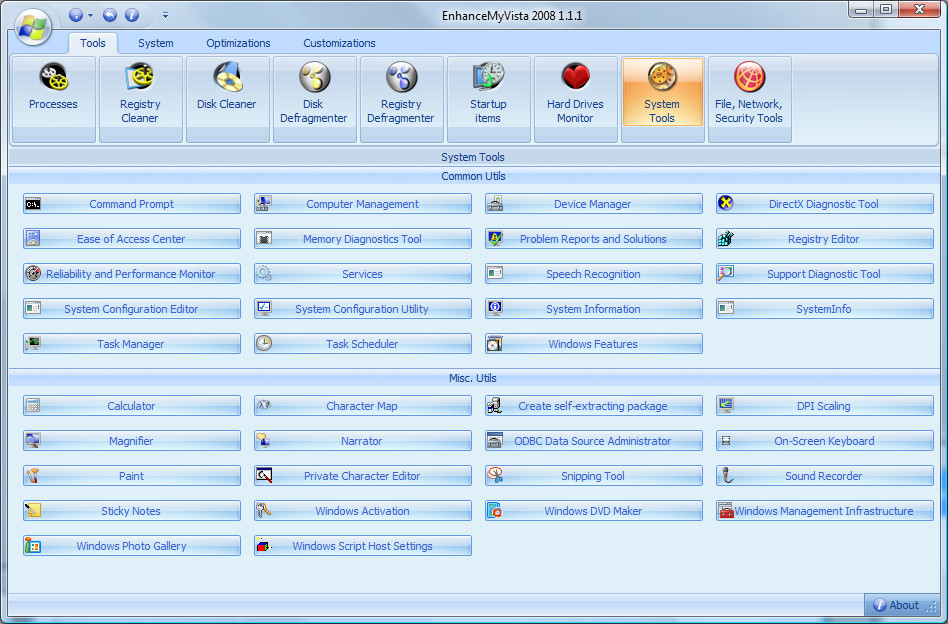
Task: Open the Optimizations tab
Action: click(x=238, y=43)
